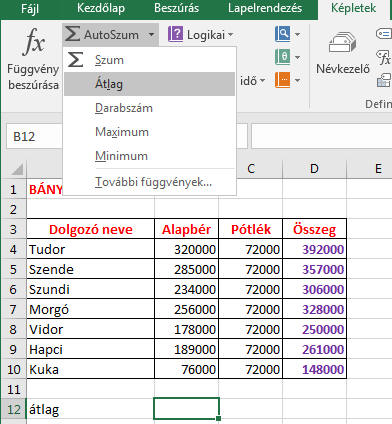Click the Morgó name cell
The height and width of the screenshot is (424, 392).
coord(90,309)
